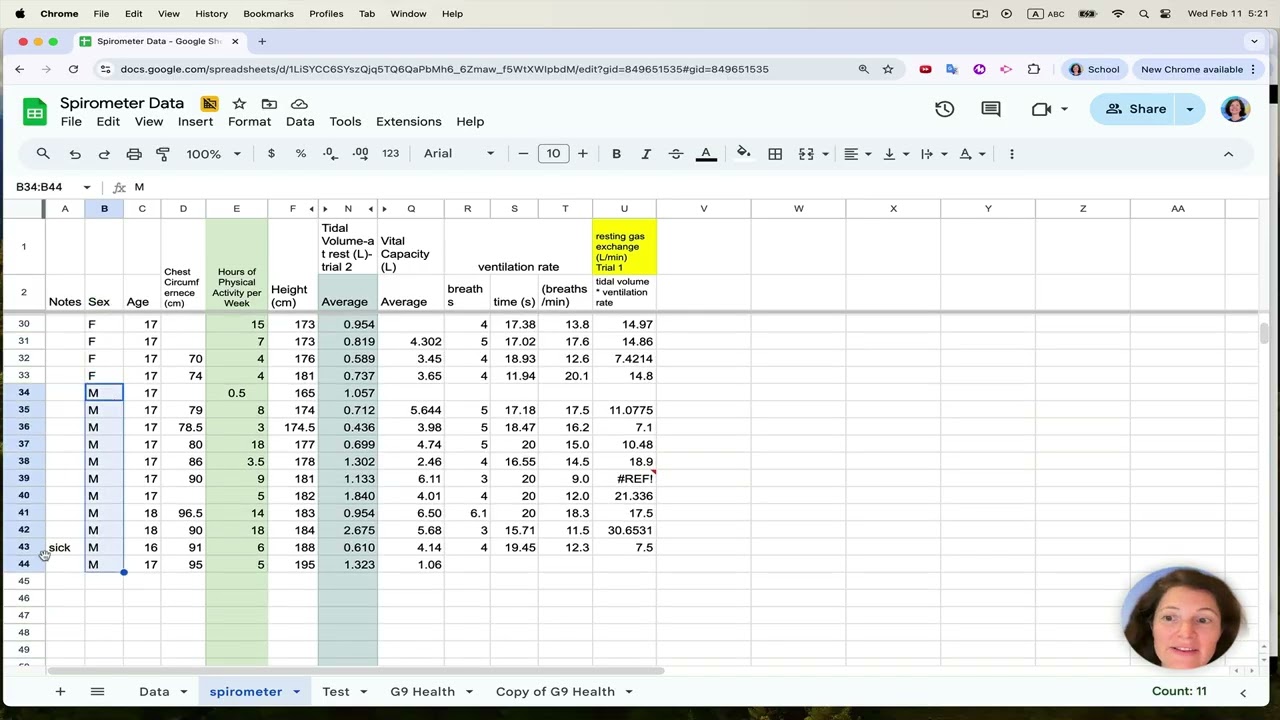This screenshot has width=1280, height=720.
Task: Open the zoom level dropdown
Action: (214, 154)
